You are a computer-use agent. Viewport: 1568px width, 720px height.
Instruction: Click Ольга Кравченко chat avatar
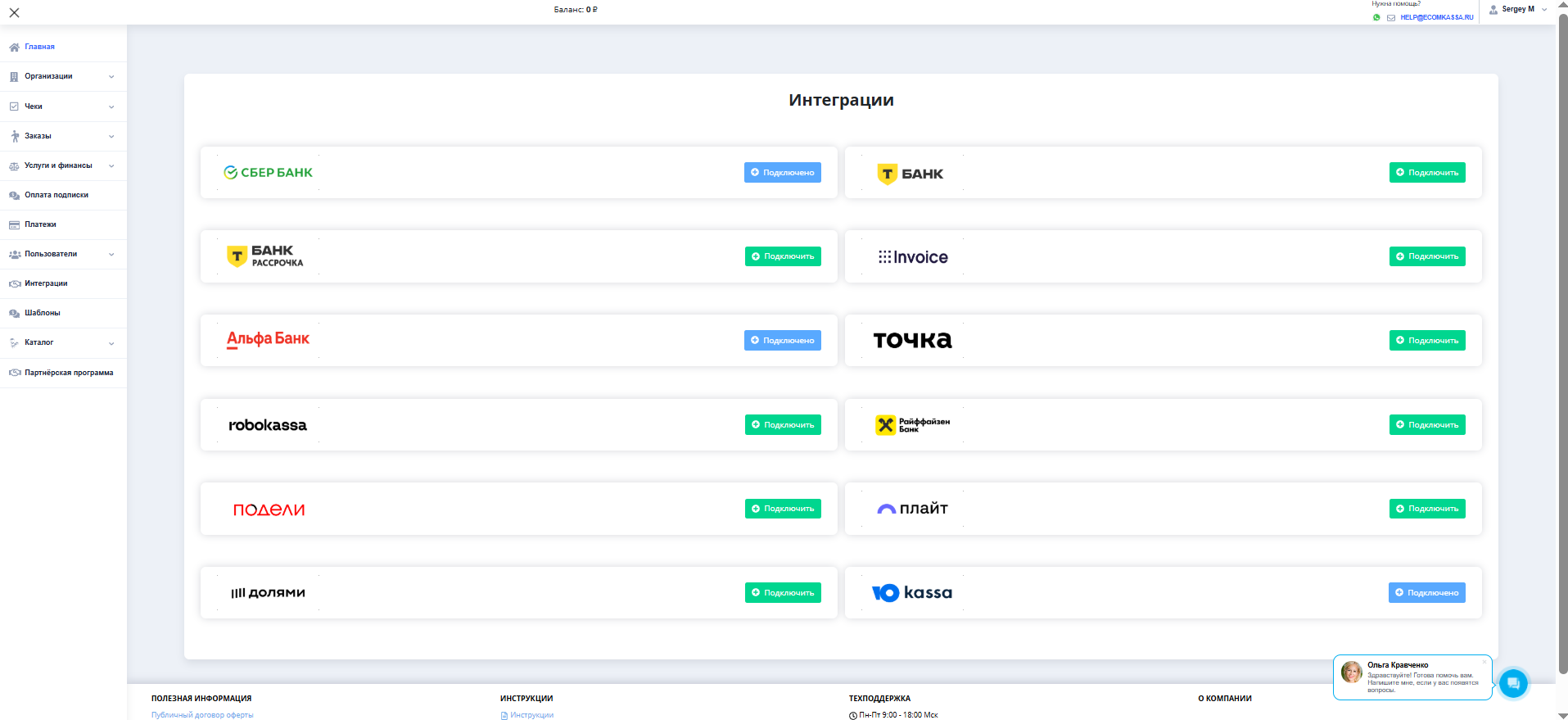tap(1351, 672)
